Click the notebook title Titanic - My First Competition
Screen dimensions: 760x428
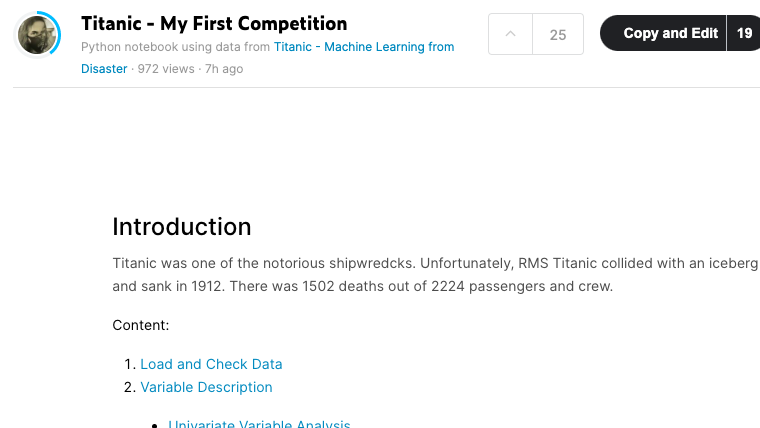pos(214,23)
